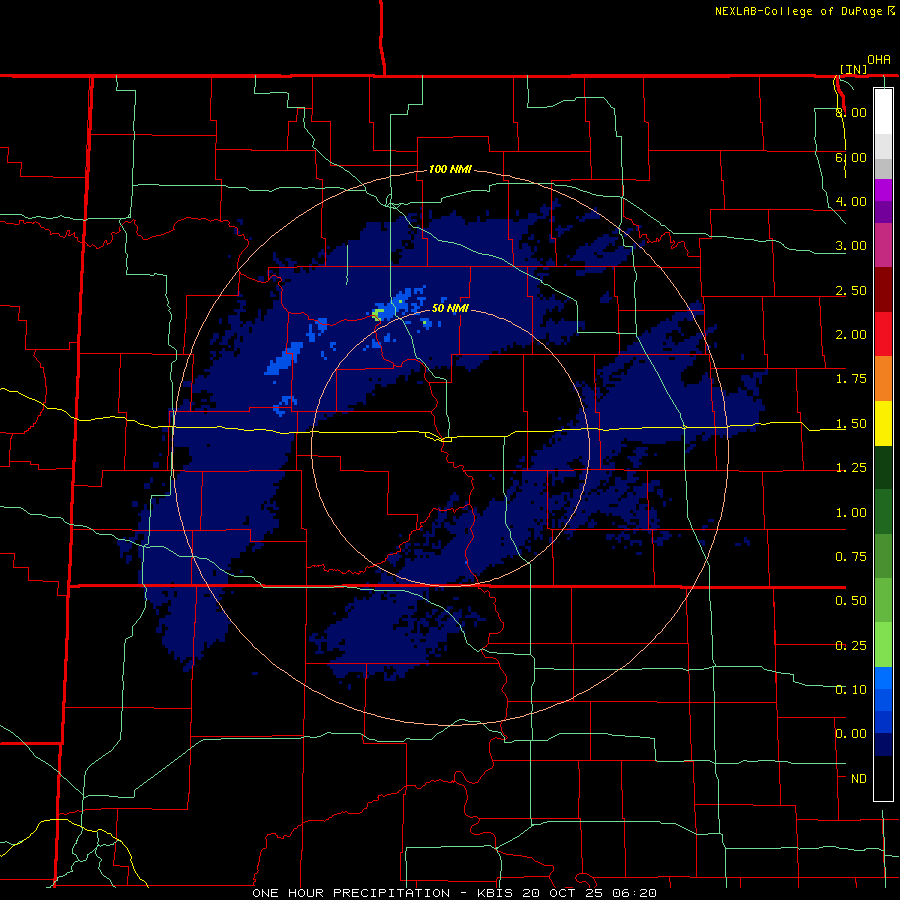900x900 pixels.
Task: Click the 1.50 legend value
Action: pos(851,424)
